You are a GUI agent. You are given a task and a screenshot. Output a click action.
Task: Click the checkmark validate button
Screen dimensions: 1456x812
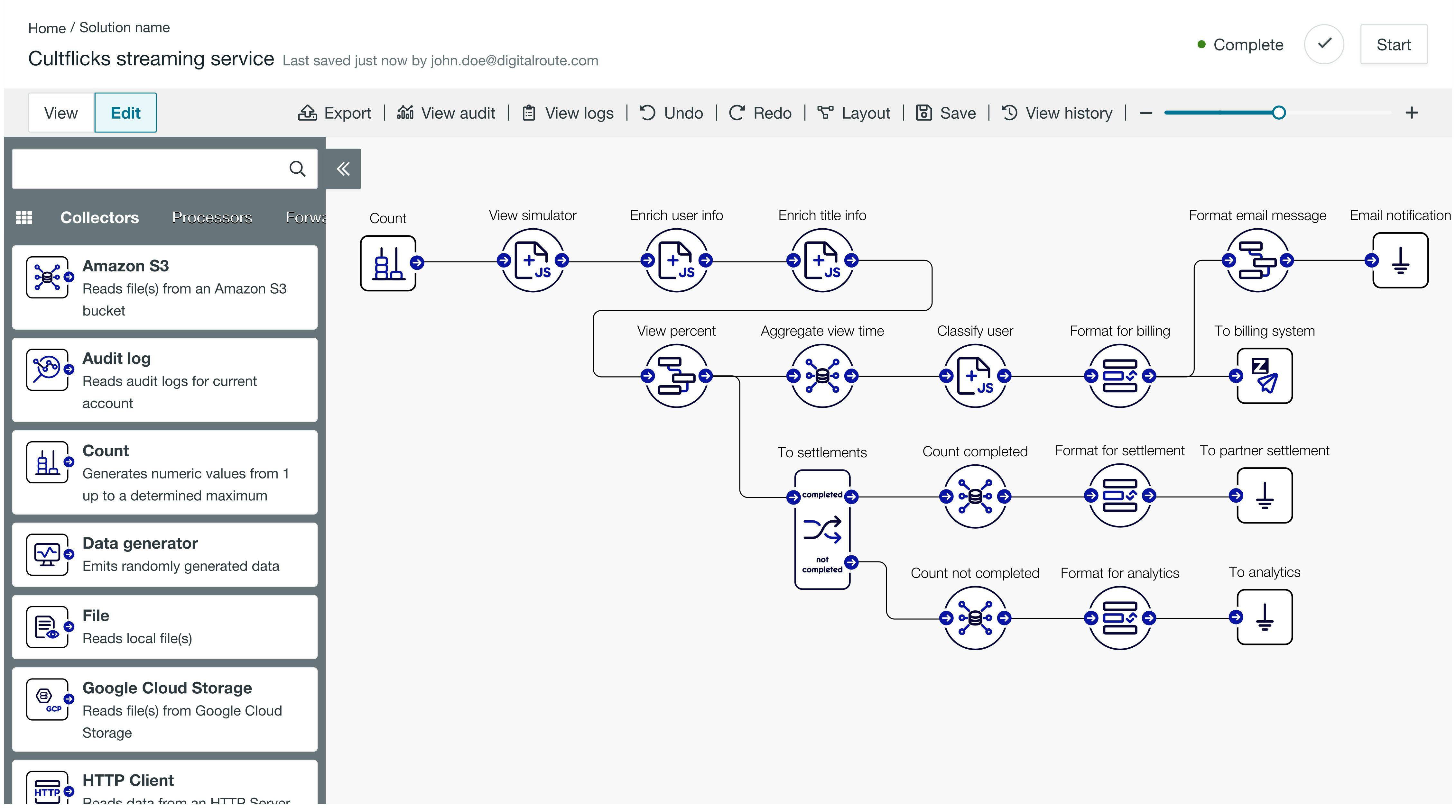coord(1324,44)
